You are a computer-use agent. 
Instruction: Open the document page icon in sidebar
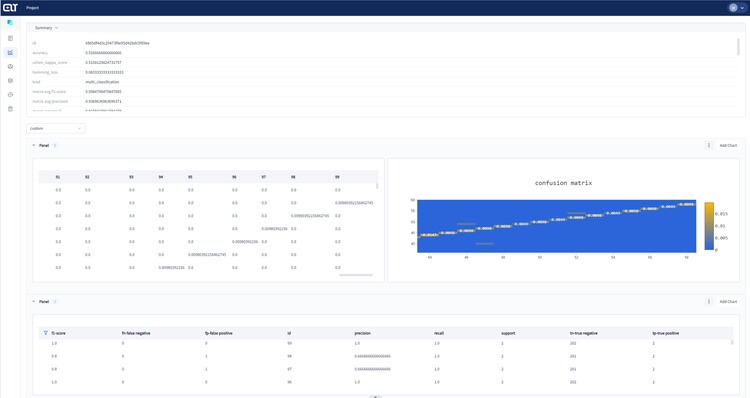pyautogui.click(x=10, y=38)
